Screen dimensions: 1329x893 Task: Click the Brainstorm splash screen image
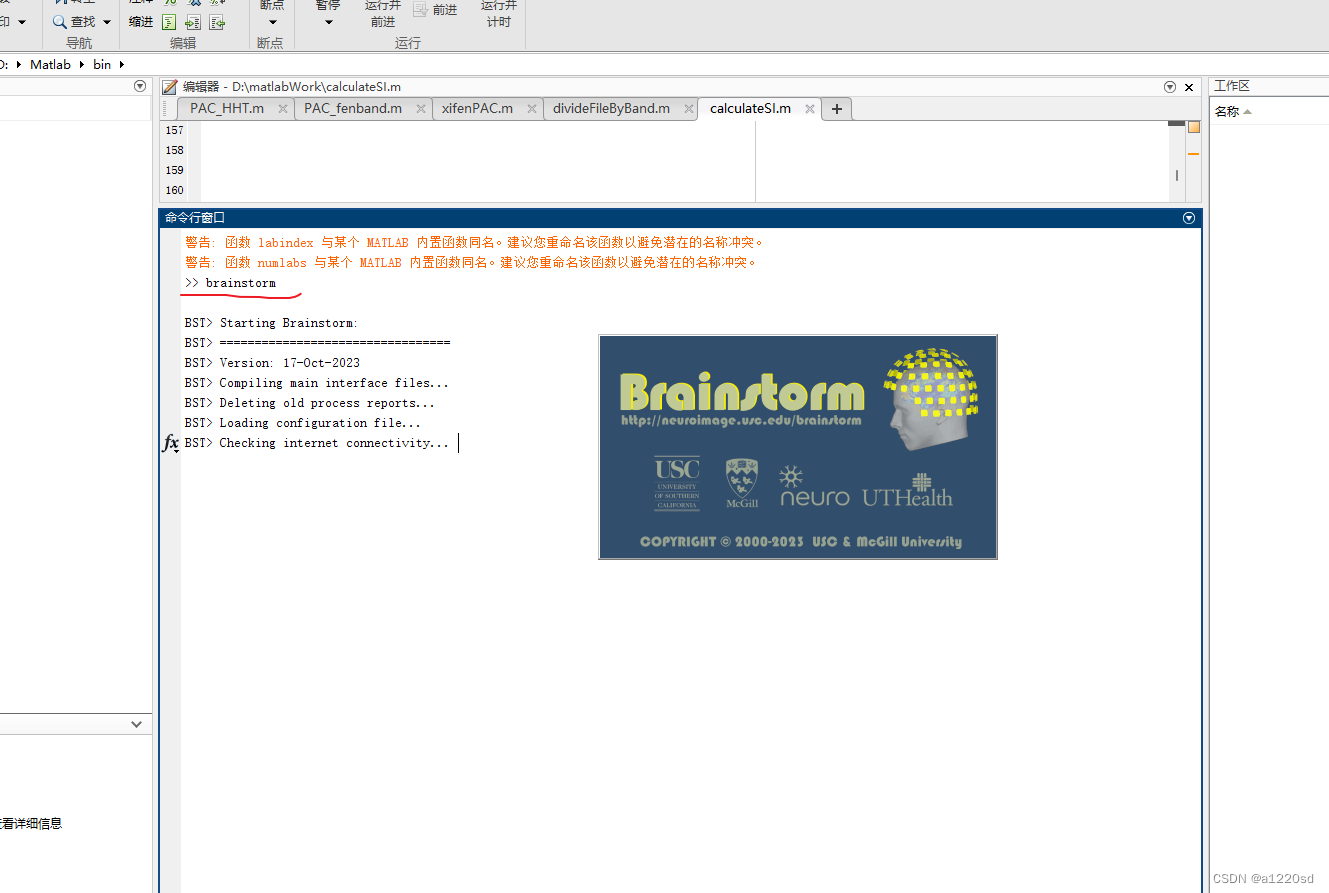[x=798, y=447]
